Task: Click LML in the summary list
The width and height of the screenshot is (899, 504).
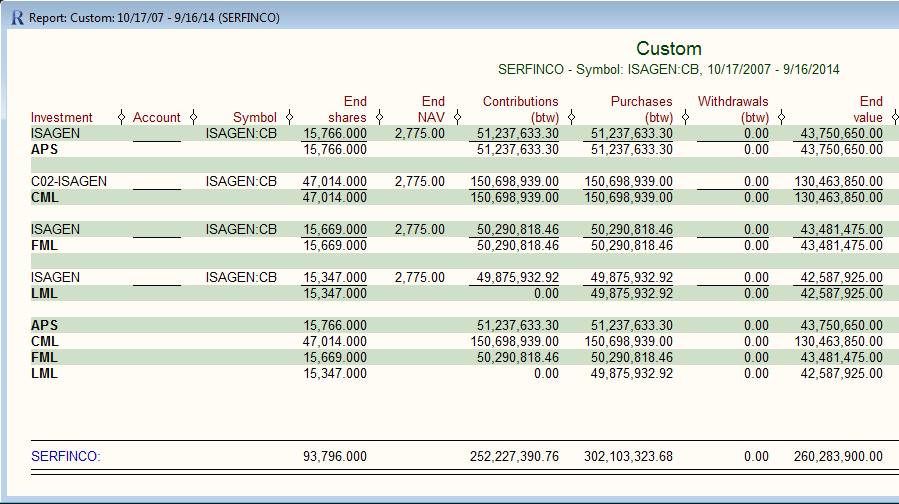Action: click(44, 373)
